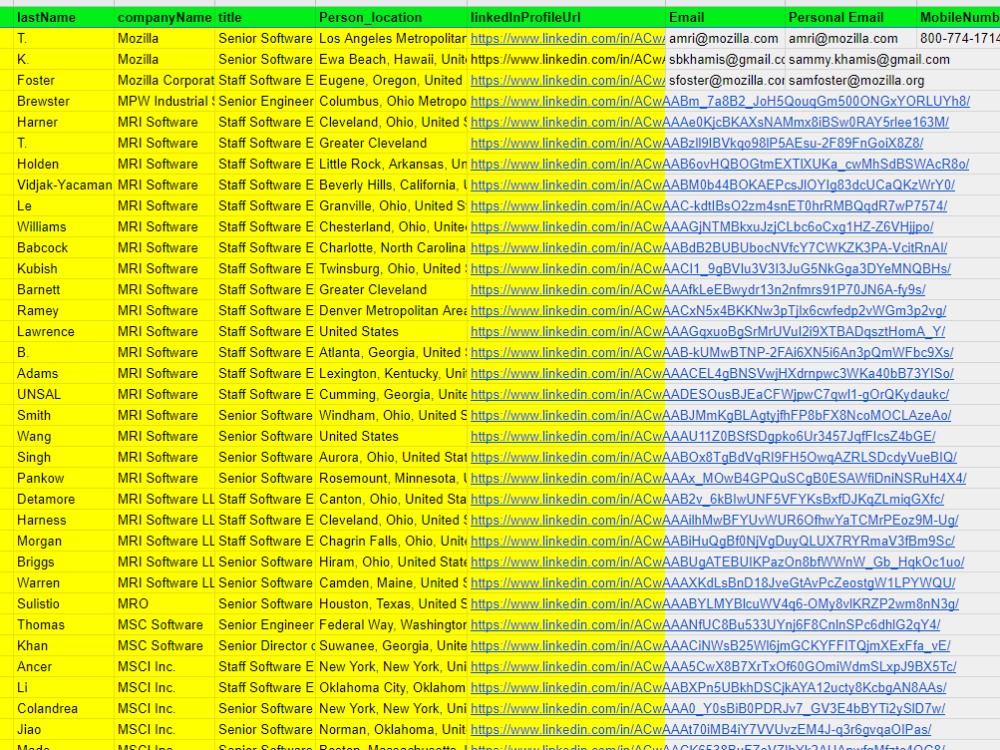This screenshot has width=1000, height=750.
Task: Open the LinkedIn link in Harner's row
Action: click(x=710, y=122)
